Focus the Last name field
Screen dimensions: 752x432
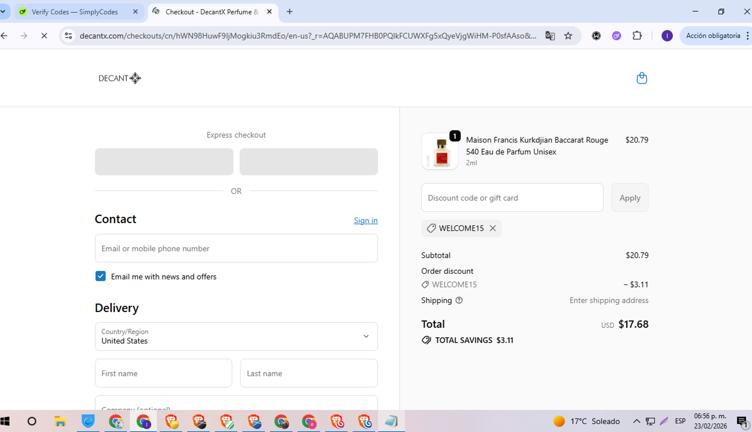pyautogui.click(x=308, y=373)
